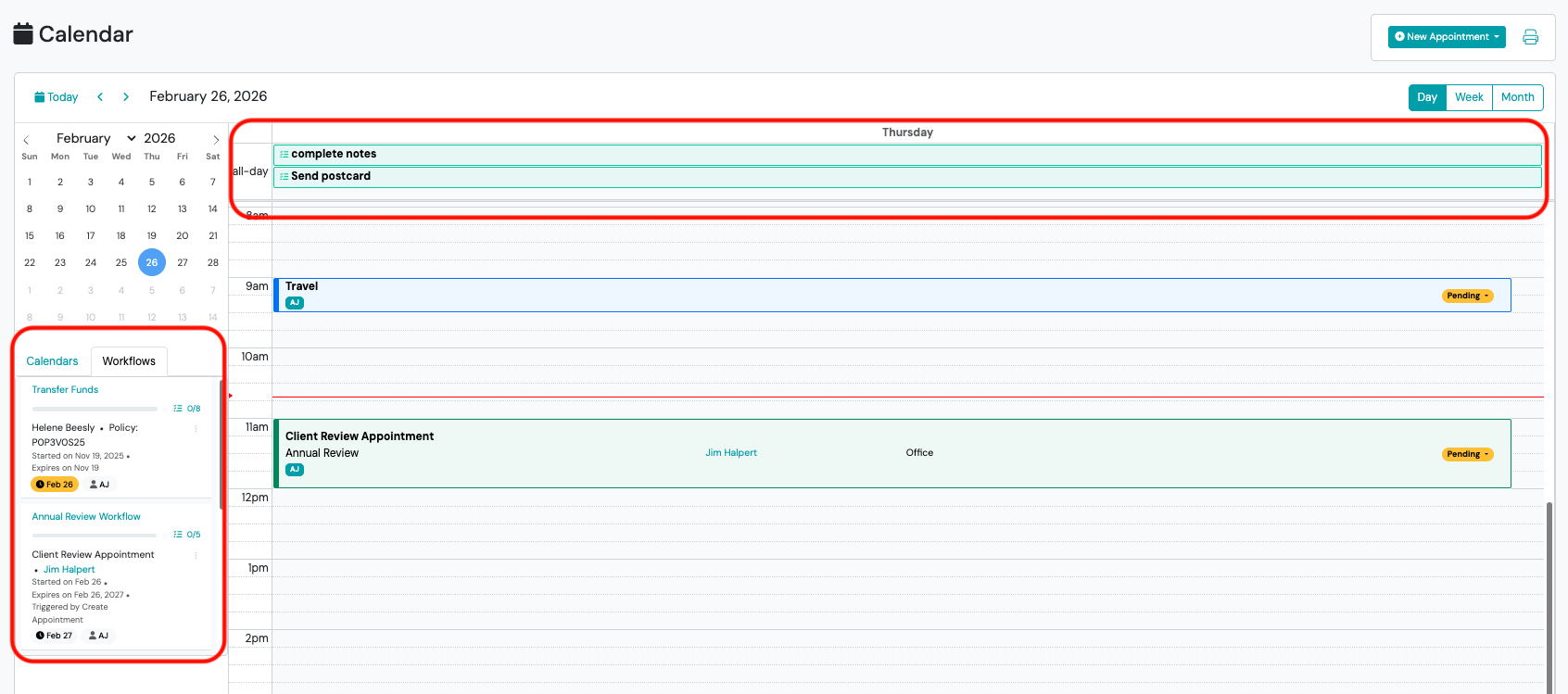
Task: Select February 19 in the mini calendar
Action: click(152, 235)
